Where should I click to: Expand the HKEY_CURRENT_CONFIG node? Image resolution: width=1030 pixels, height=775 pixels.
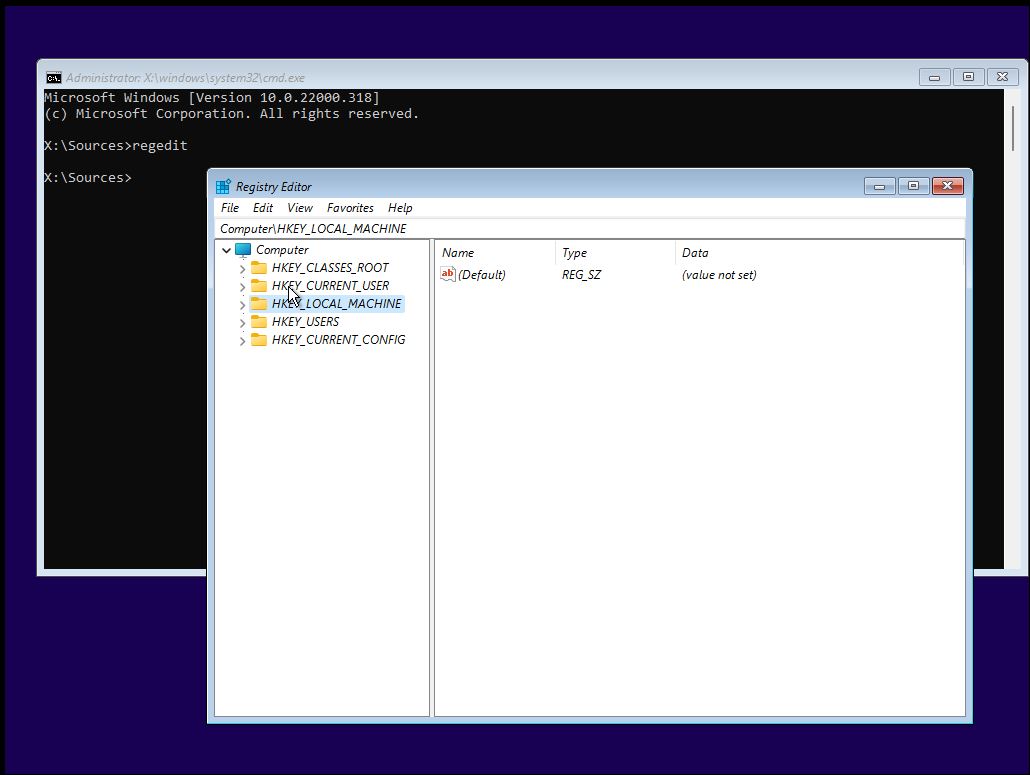coord(242,341)
